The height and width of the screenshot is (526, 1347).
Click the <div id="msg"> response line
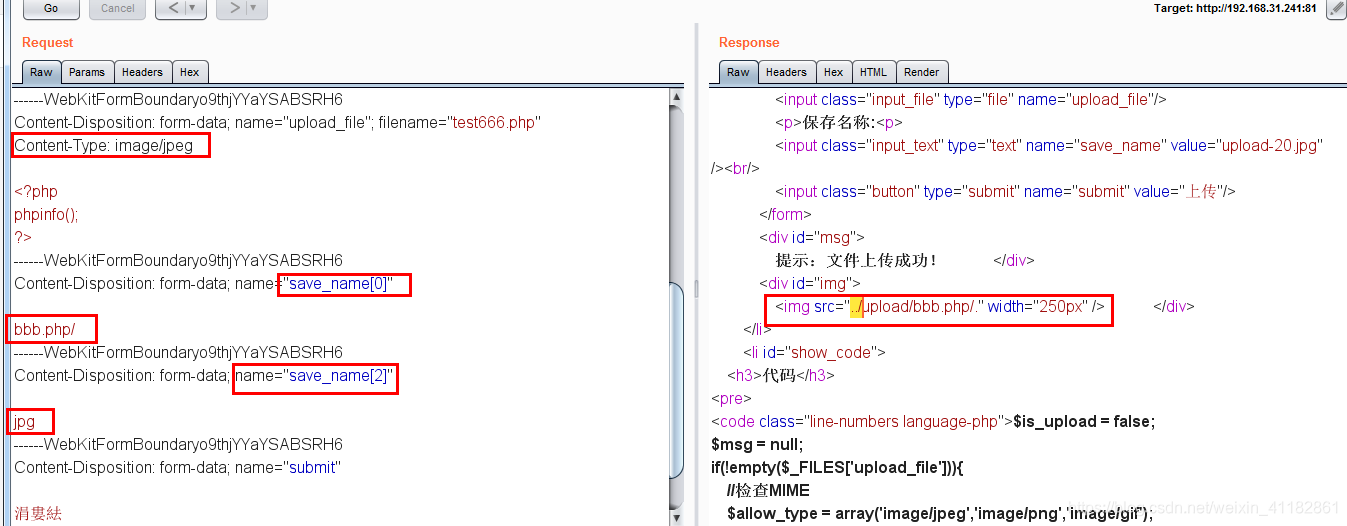[812, 238]
